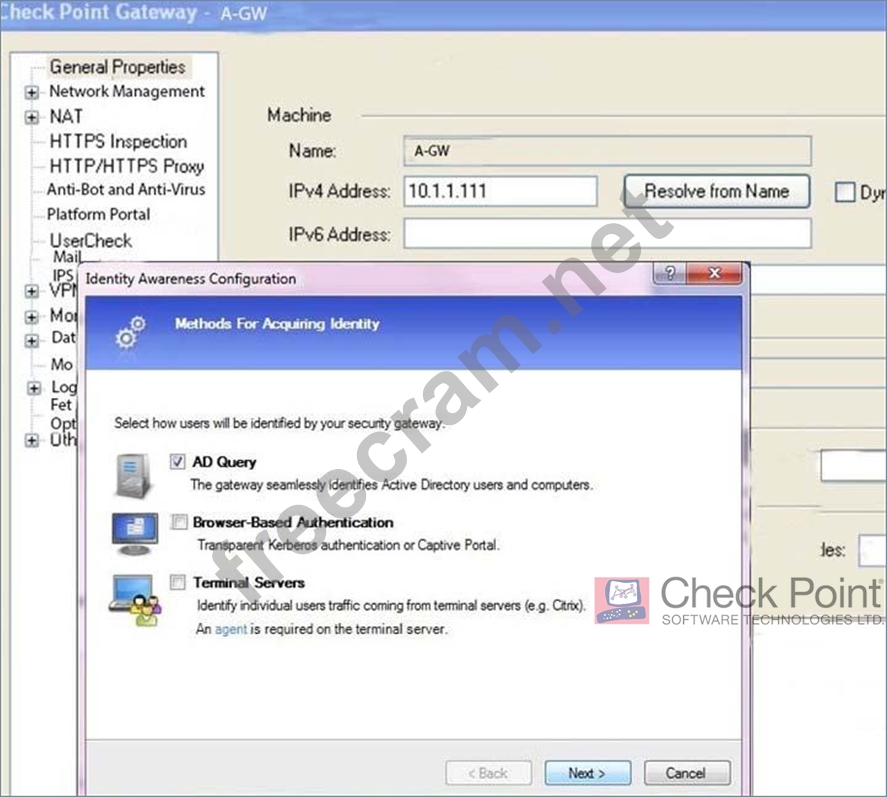This screenshot has height=797, width=887.
Task: Toggle the AD Query checkbox
Action: (178, 462)
